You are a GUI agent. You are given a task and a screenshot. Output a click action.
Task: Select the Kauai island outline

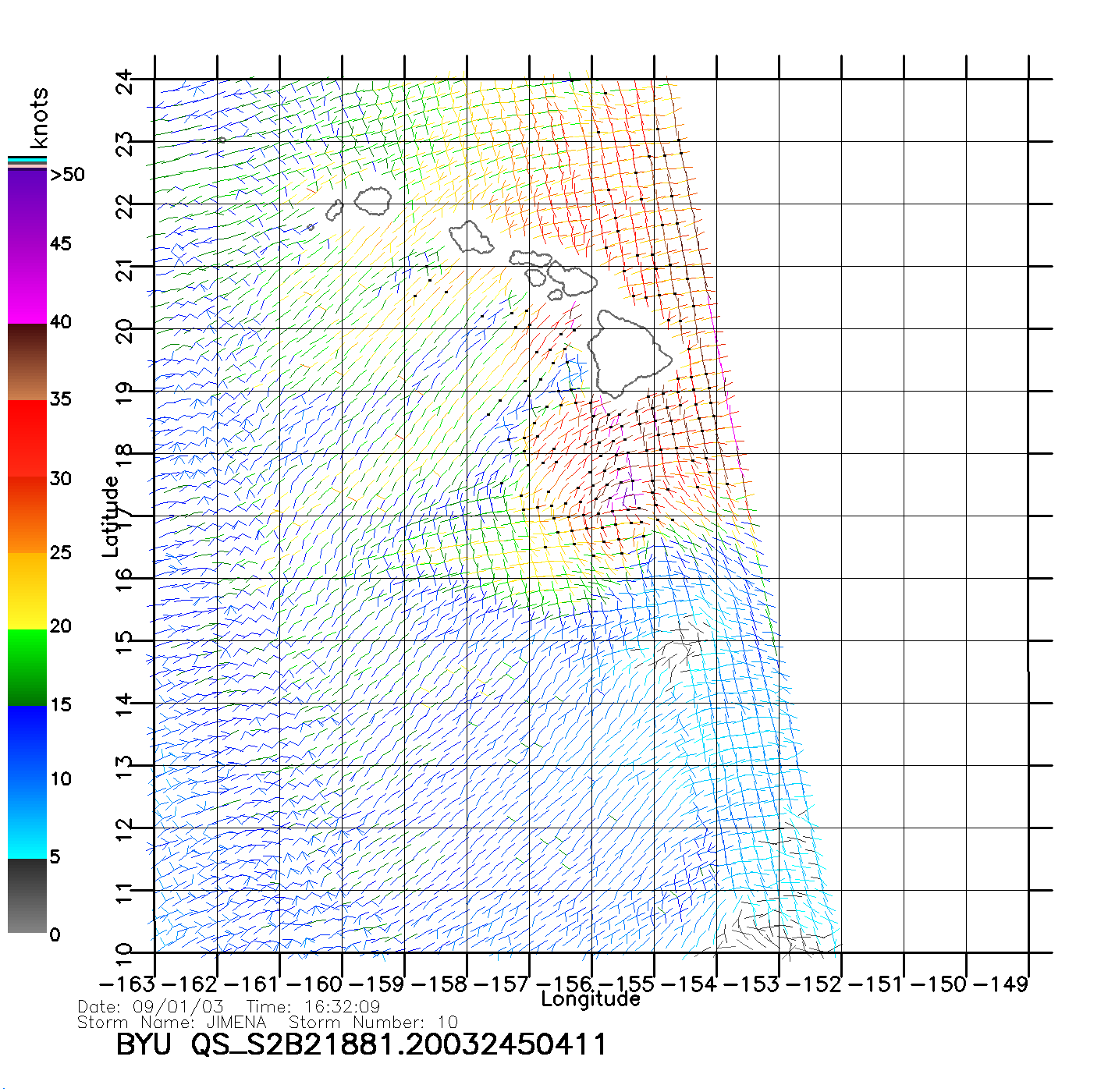pos(373,200)
